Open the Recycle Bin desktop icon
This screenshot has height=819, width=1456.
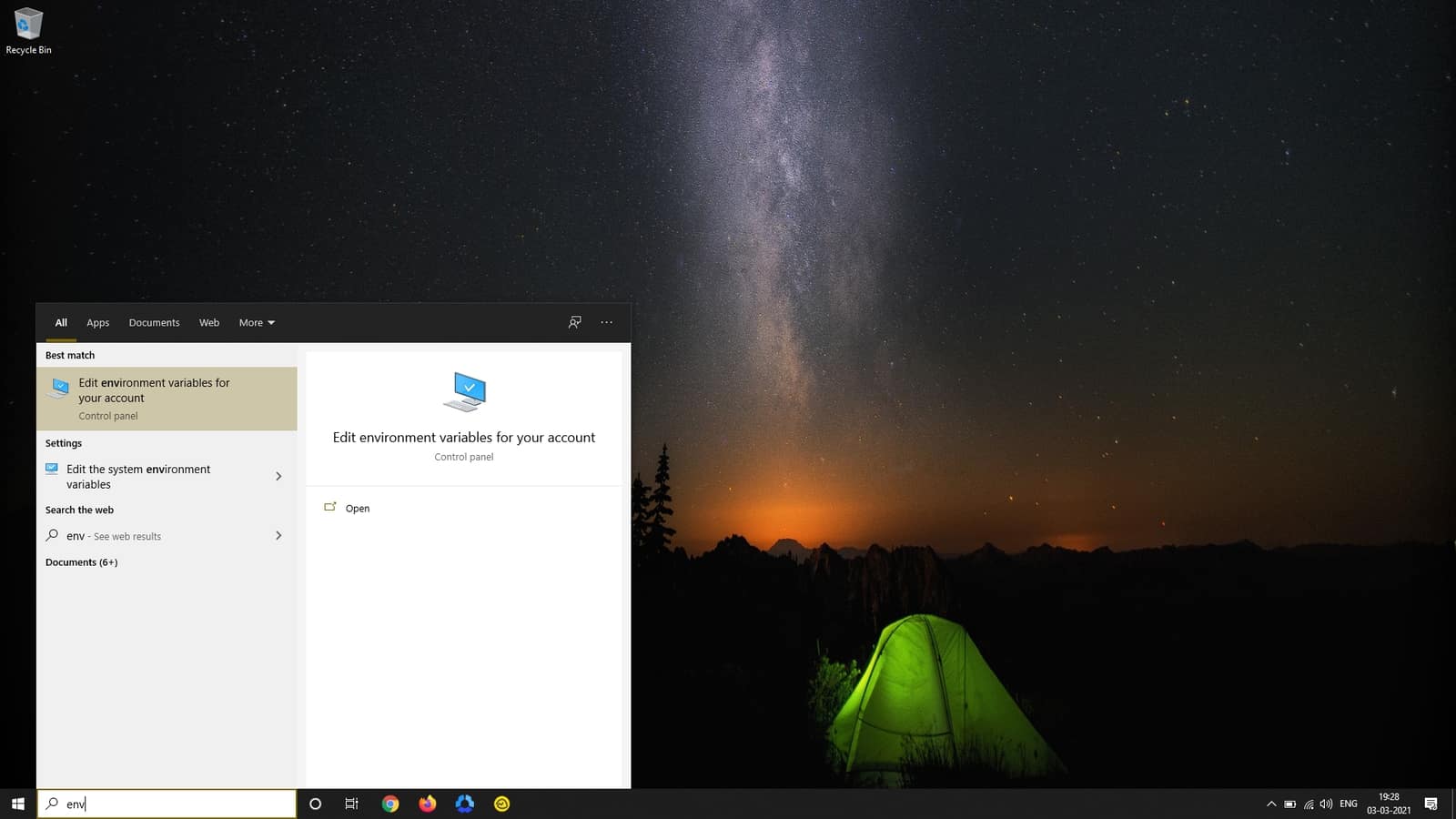click(x=28, y=32)
